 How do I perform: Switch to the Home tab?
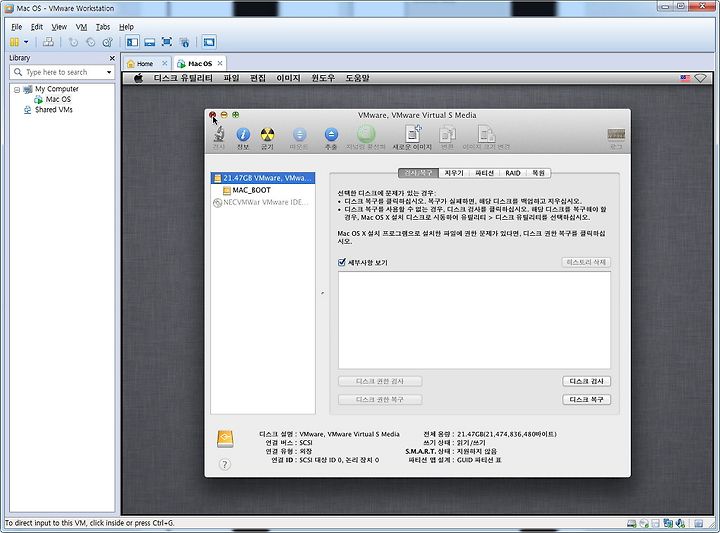click(x=145, y=63)
